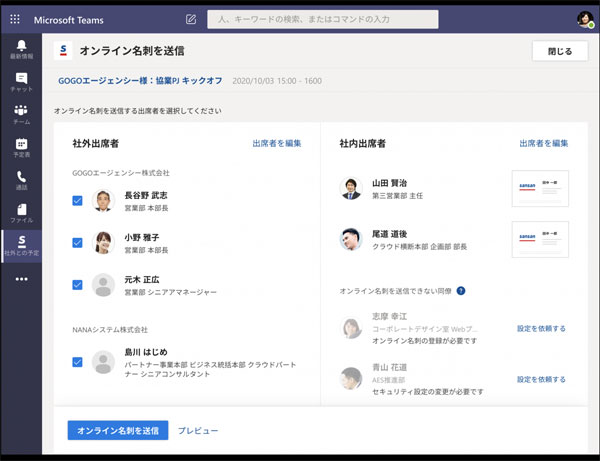Click the search and command input field
The height and width of the screenshot is (461, 600).
pos(322,19)
